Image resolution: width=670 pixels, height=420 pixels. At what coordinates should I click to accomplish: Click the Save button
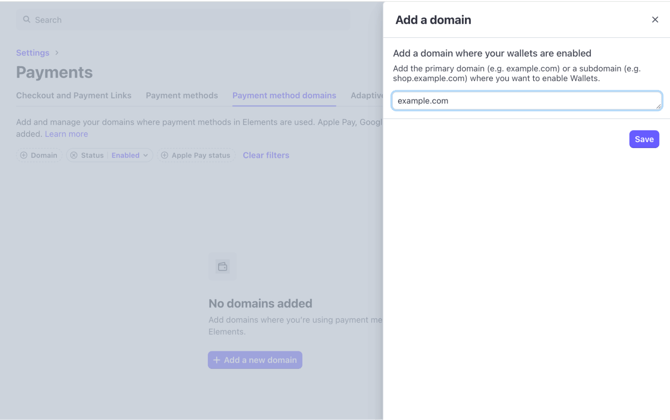tap(644, 139)
